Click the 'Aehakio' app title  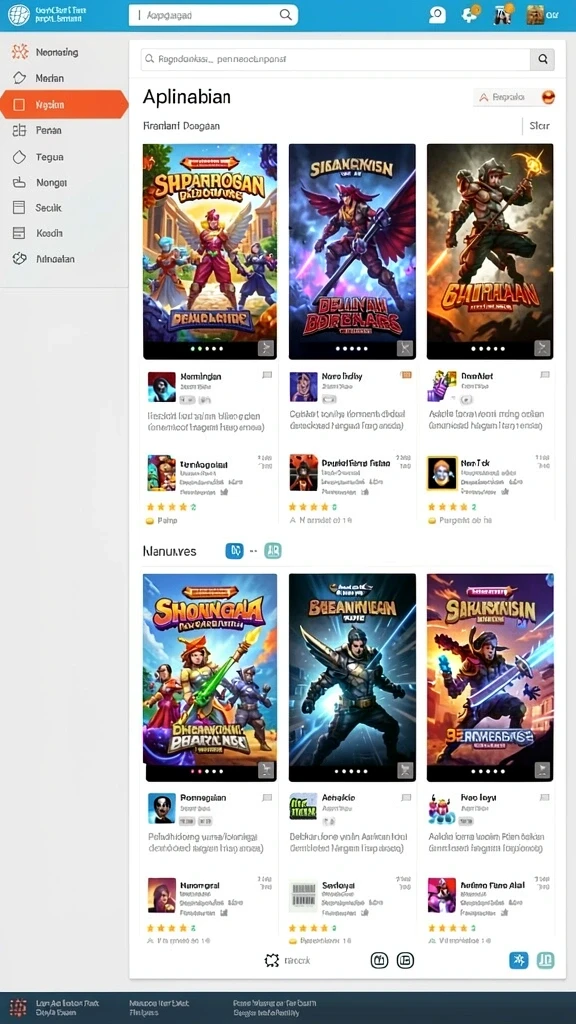pos(339,798)
